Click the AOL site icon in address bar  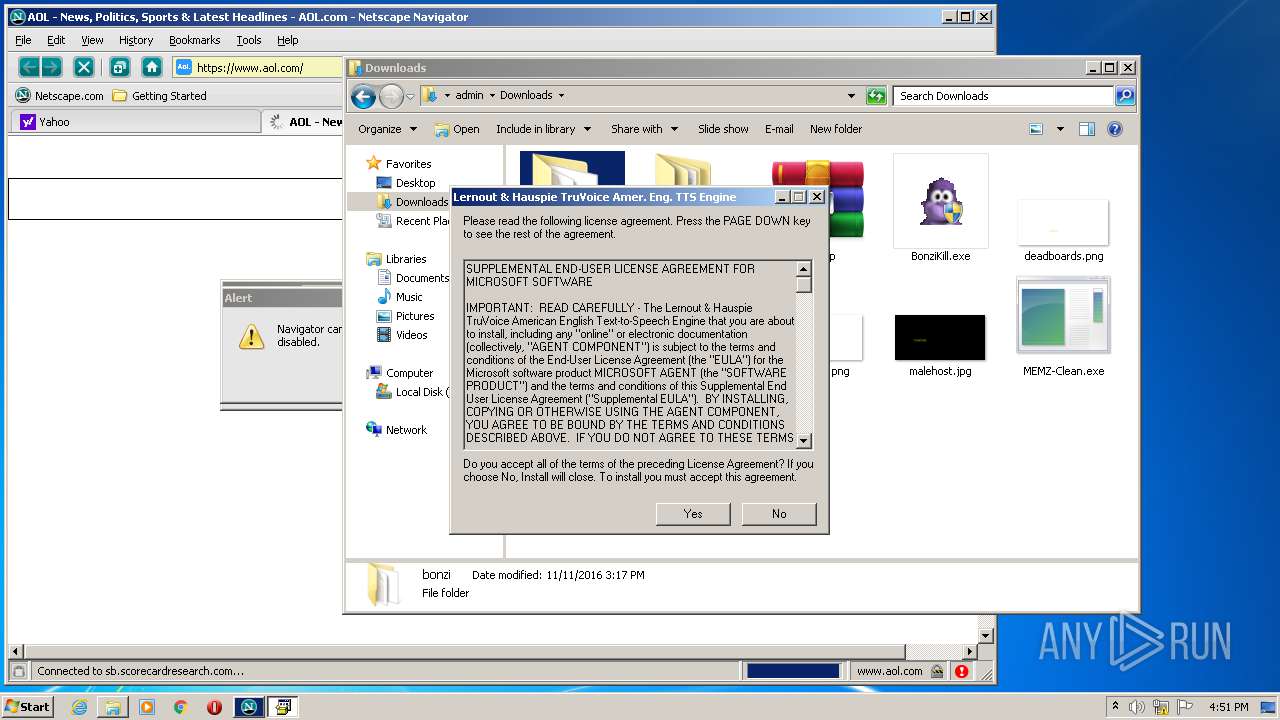point(184,67)
